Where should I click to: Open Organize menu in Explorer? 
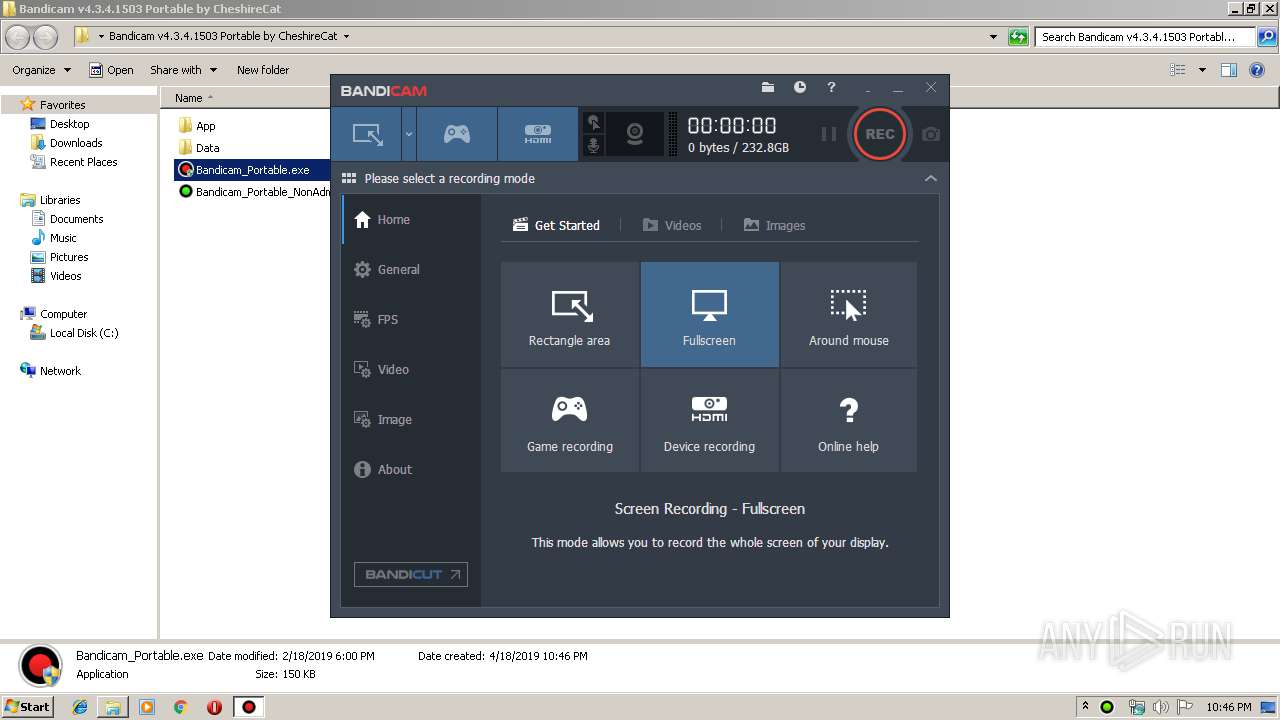click(41, 70)
